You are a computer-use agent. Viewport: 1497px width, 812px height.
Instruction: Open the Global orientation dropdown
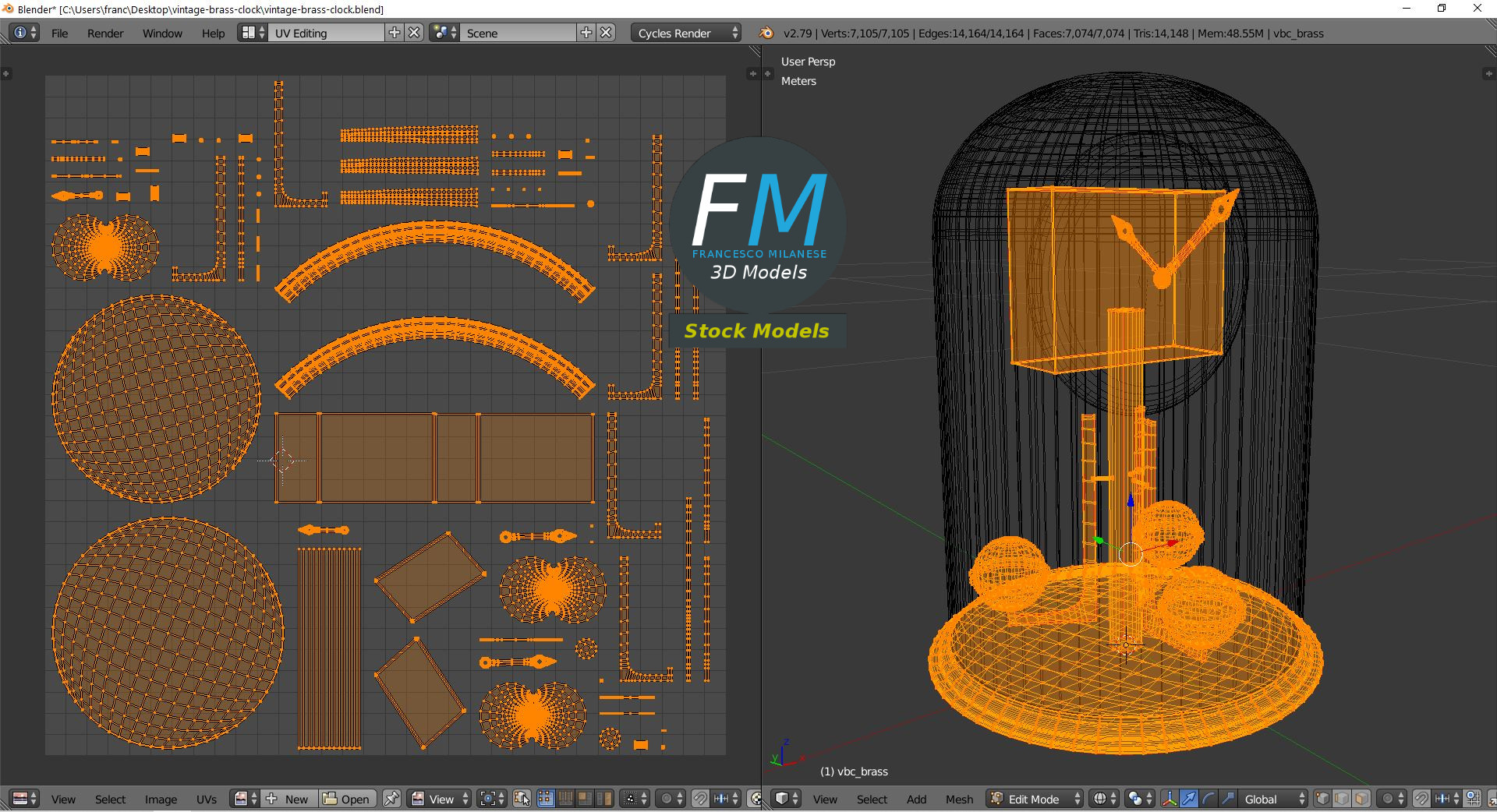(1271, 799)
